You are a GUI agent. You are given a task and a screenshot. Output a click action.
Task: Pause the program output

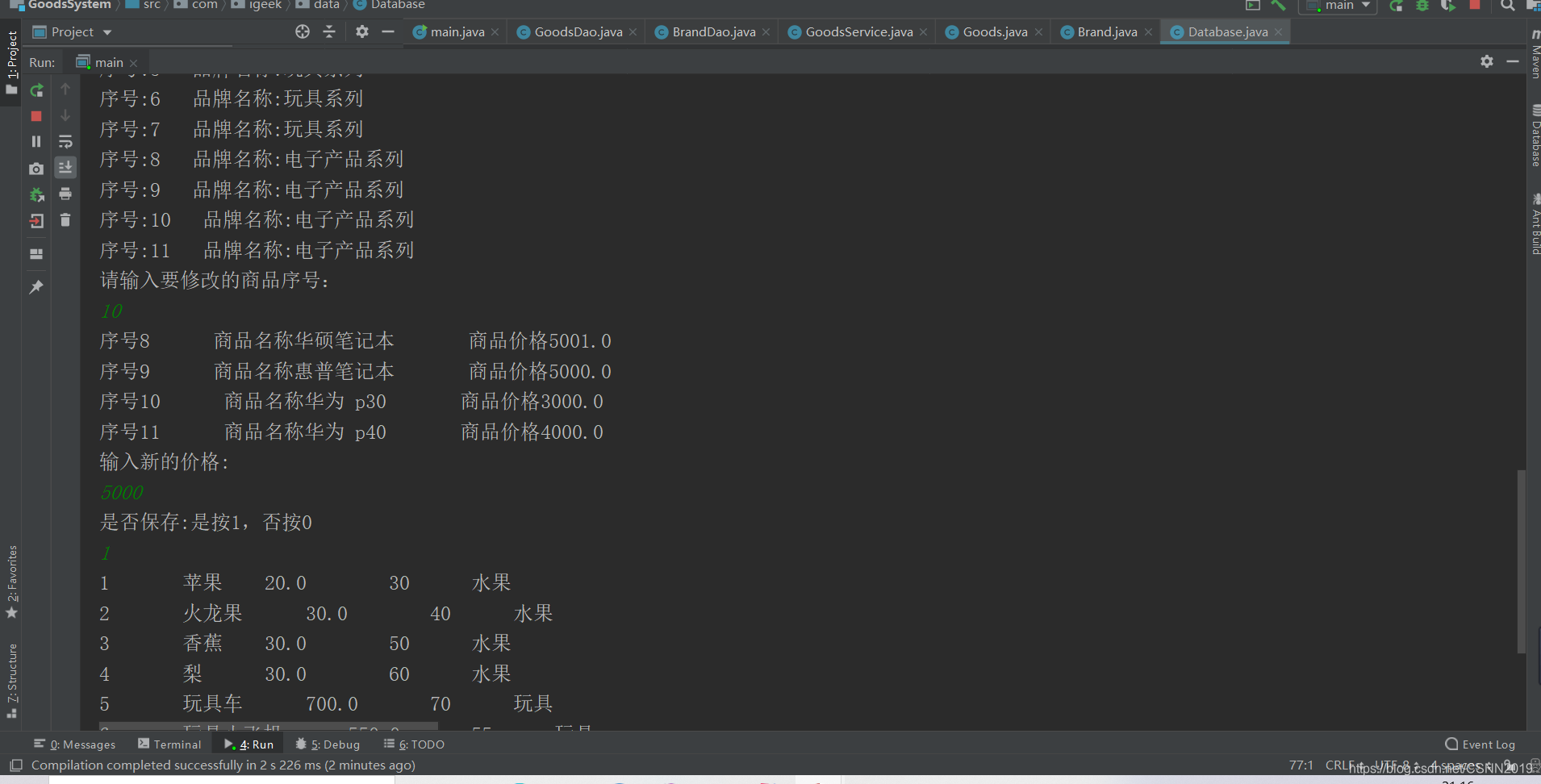tap(36, 141)
